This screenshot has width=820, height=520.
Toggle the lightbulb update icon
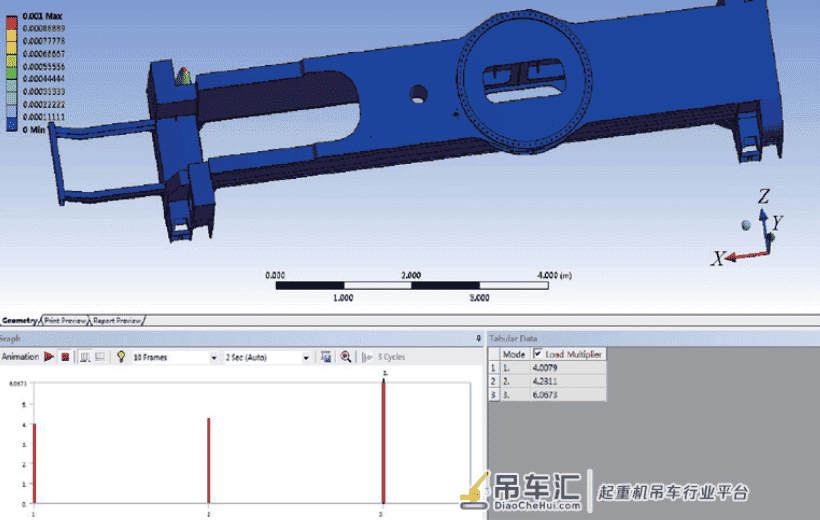121,357
